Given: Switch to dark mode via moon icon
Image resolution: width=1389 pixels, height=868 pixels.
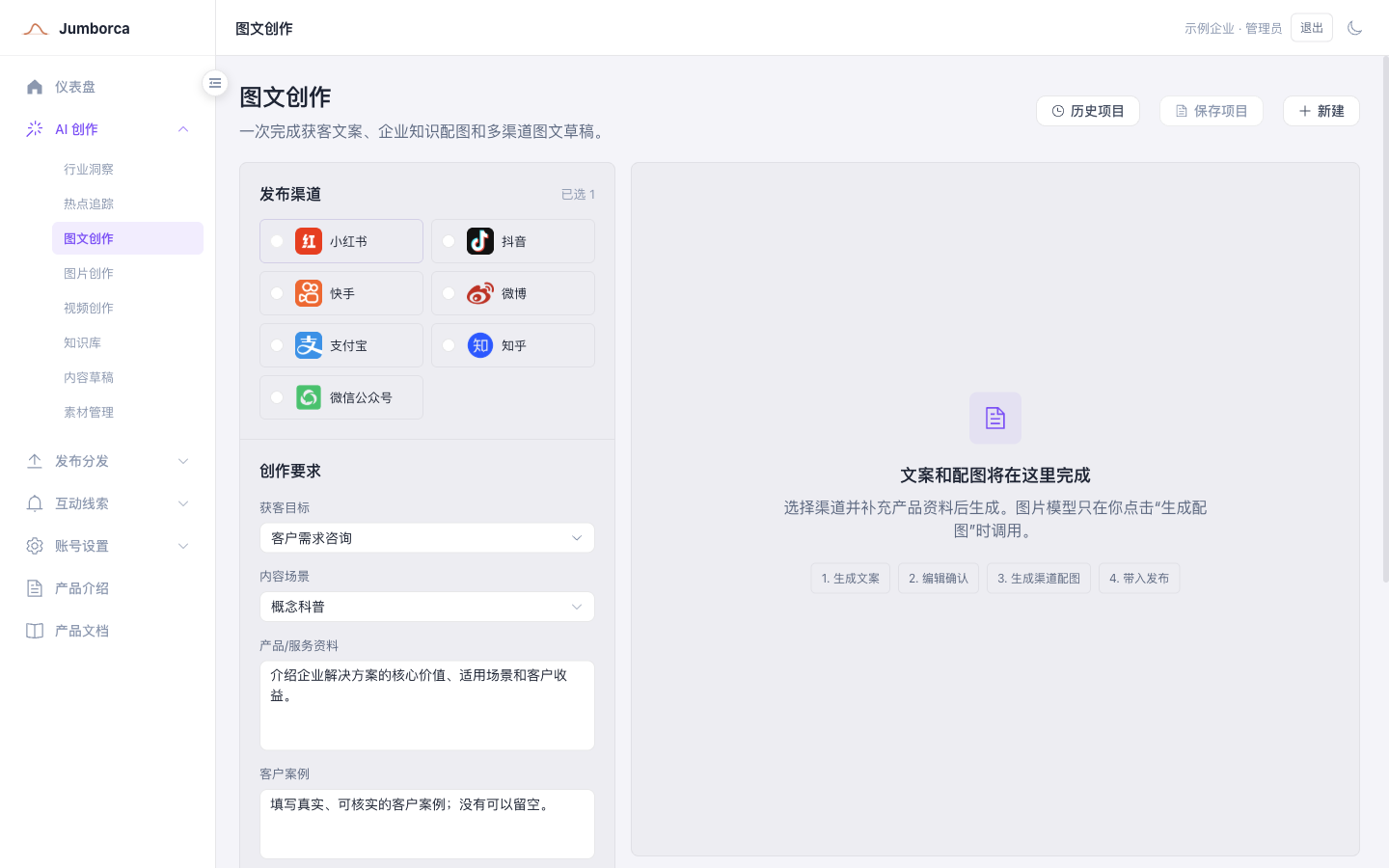Looking at the screenshot, I should click(1354, 28).
